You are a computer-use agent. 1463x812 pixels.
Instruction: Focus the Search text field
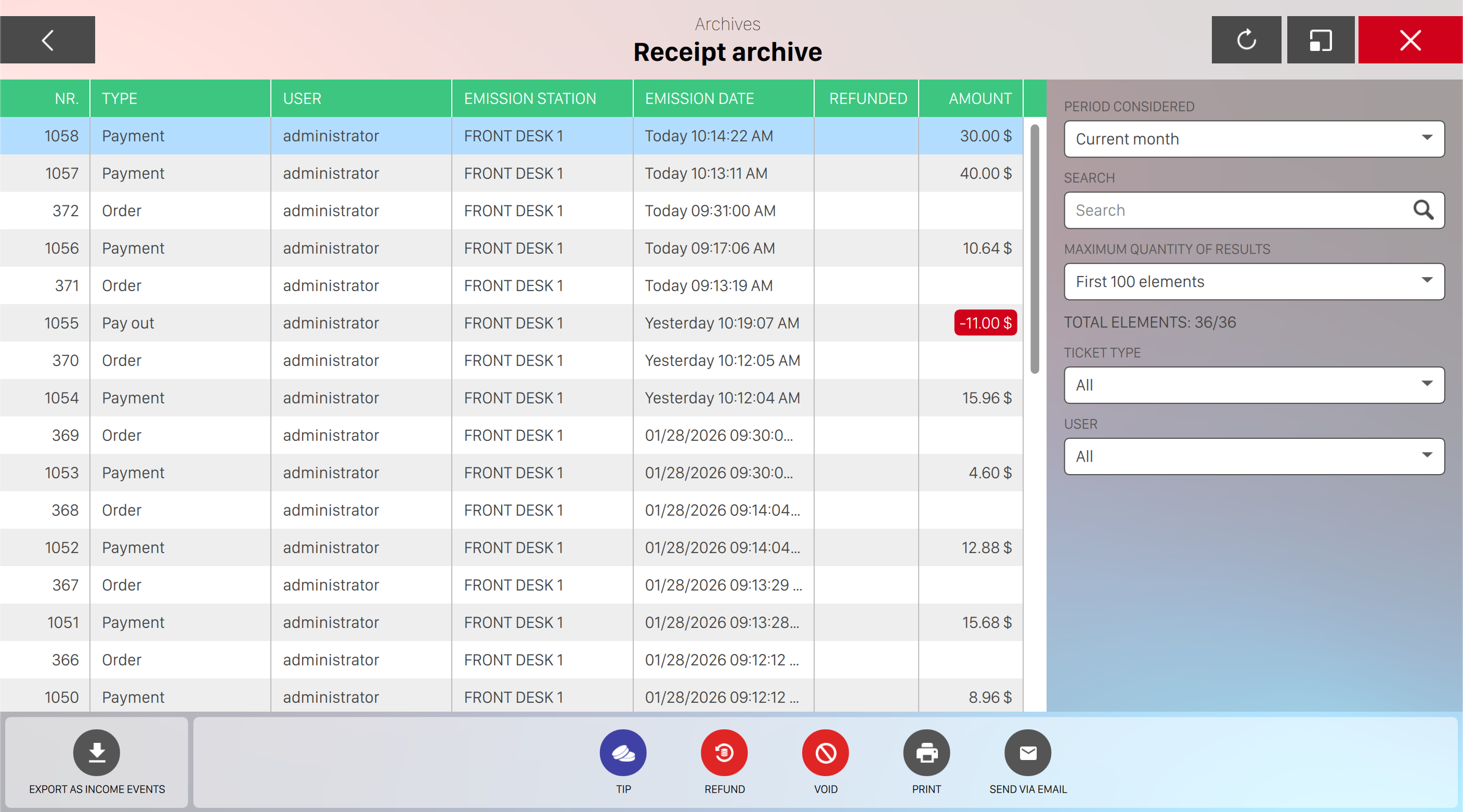[1232, 210]
